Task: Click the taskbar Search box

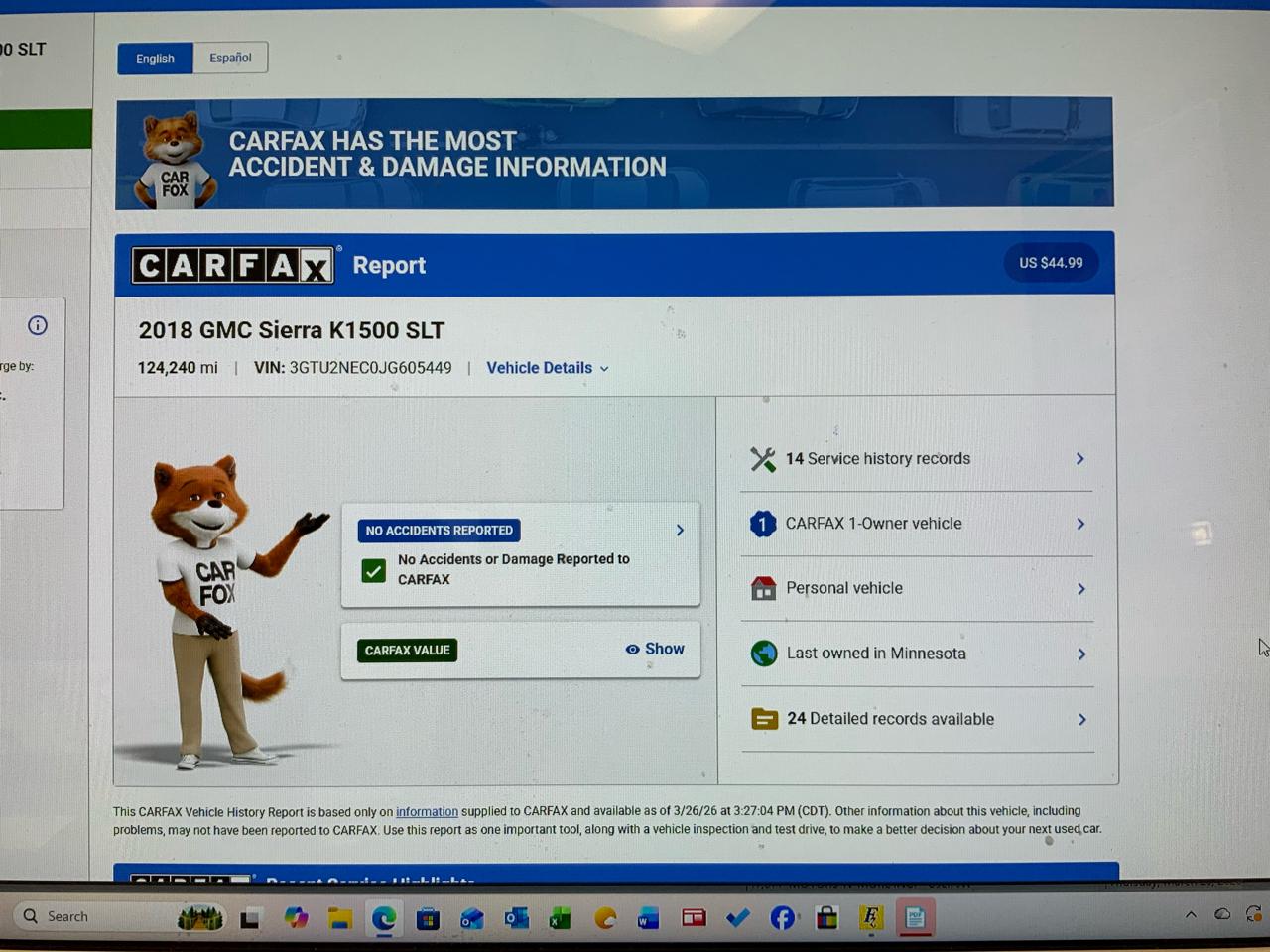Action: pos(89,916)
